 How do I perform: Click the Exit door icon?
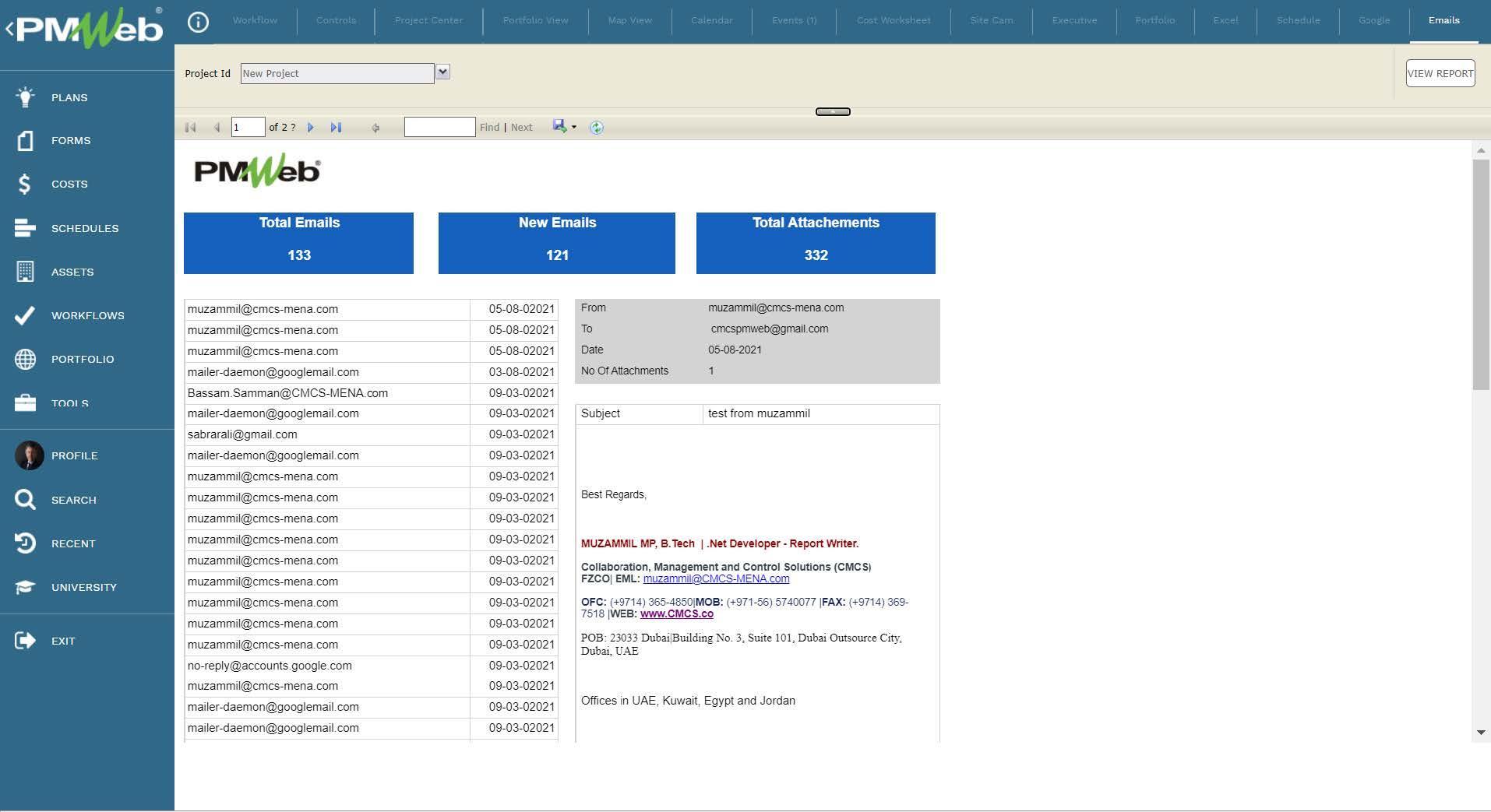[25, 641]
